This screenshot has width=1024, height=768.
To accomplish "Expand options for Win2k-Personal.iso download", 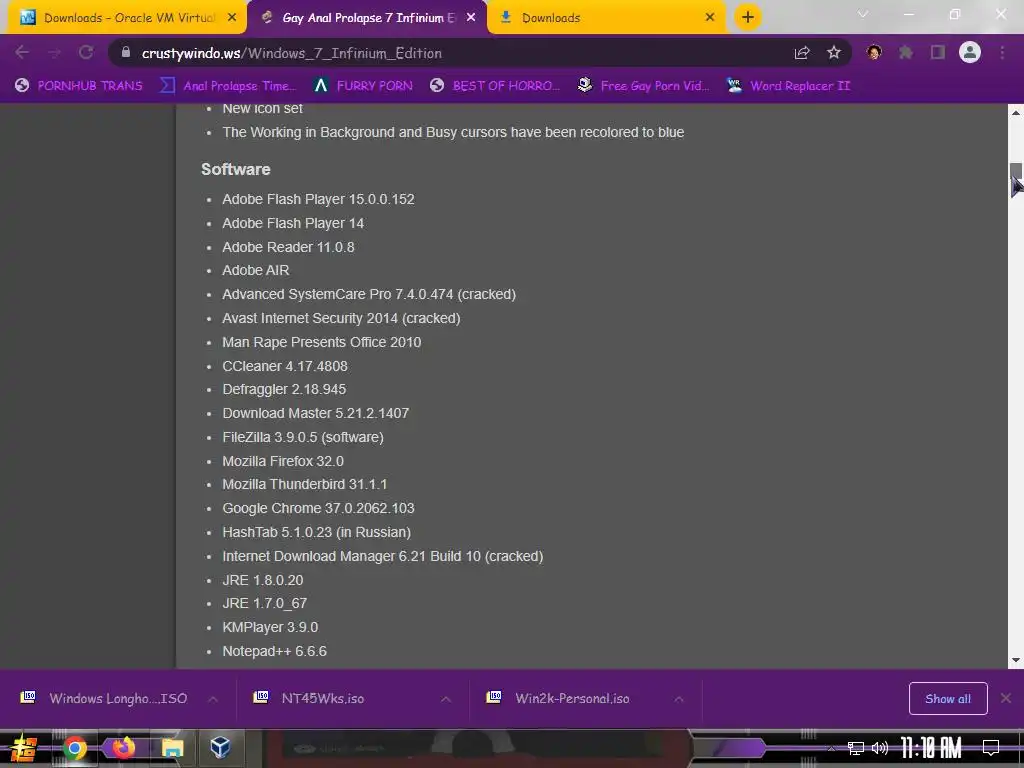I will 679,699.
